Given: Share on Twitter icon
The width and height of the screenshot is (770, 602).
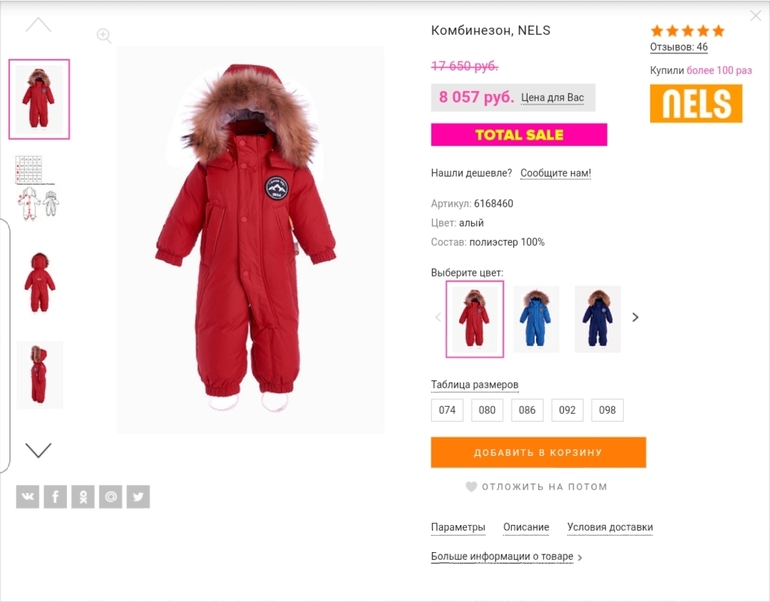Looking at the screenshot, I should click(x=138, y=496).
